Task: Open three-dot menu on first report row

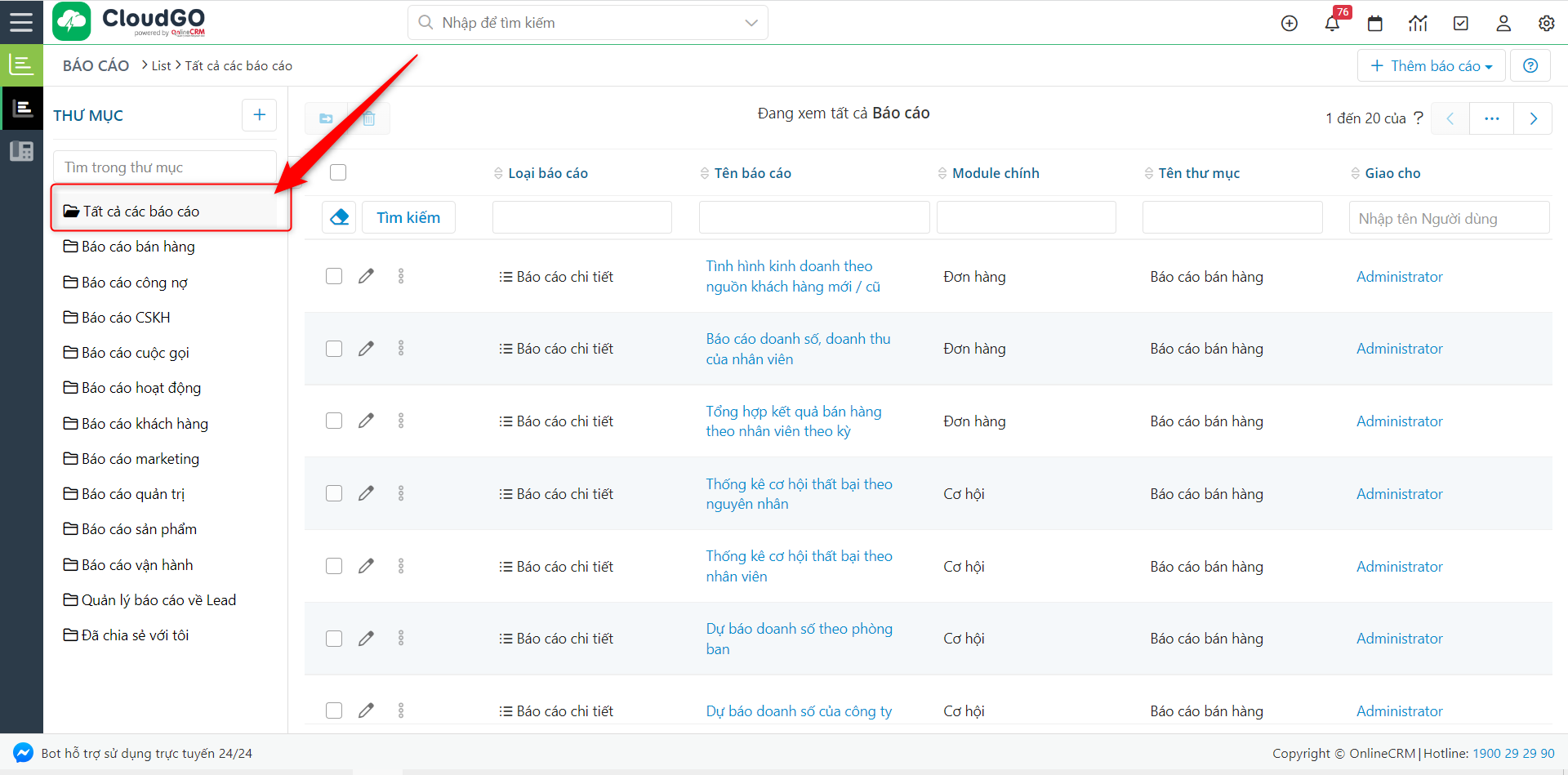Action: [401, 276]
